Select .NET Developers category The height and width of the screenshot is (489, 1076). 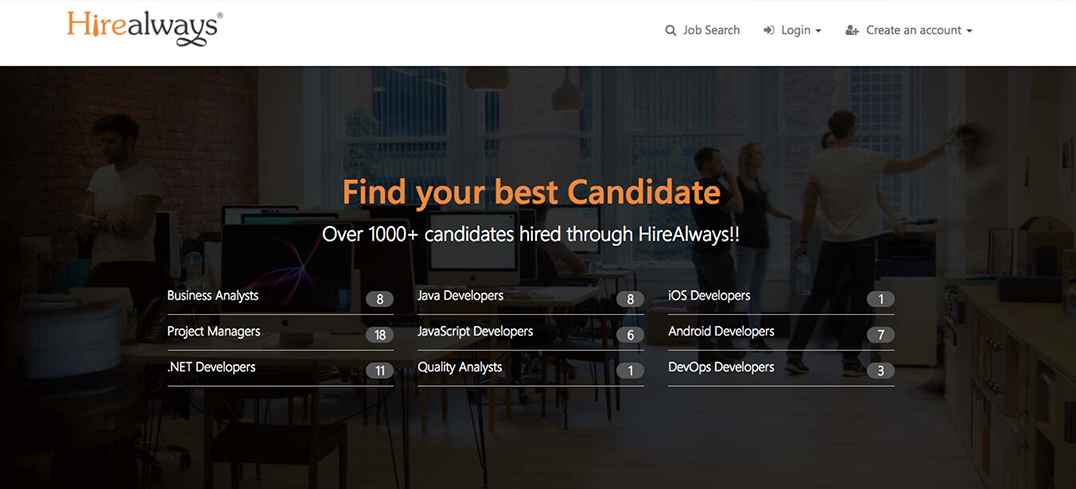click(211, 368)
